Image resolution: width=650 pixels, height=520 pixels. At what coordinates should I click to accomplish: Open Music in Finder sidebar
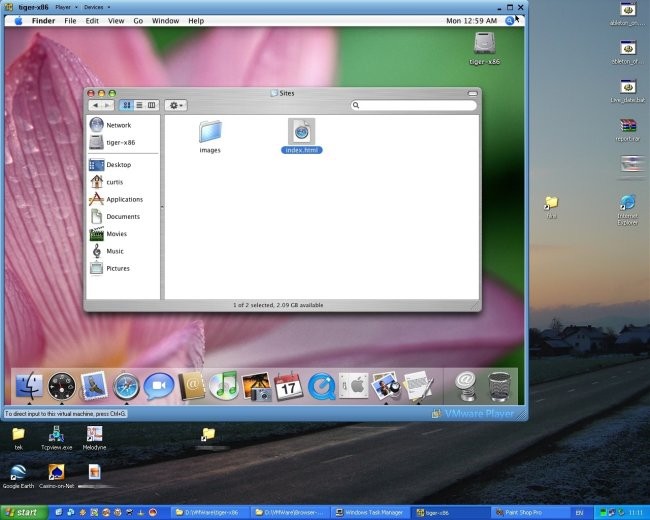click(x=107, y=251)
